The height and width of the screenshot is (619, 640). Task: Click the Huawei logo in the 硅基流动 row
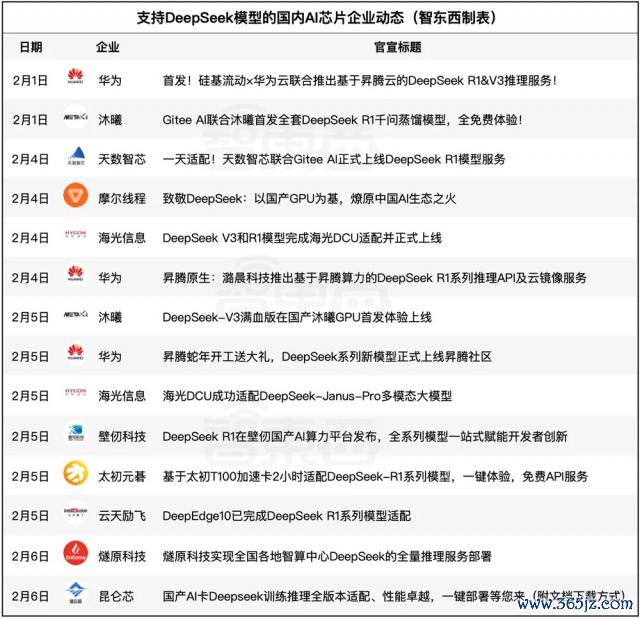pyautogui.click(x=76, y=76)
